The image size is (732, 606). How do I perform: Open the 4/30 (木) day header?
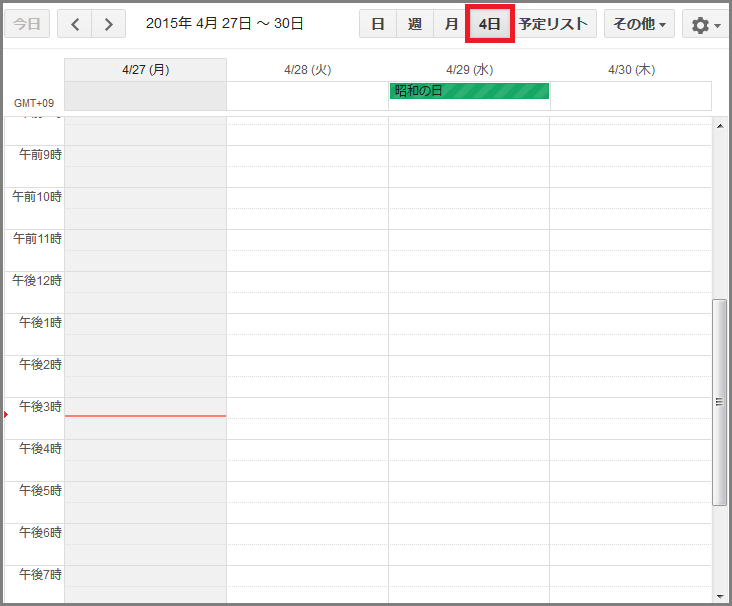[x=632, y=70]
